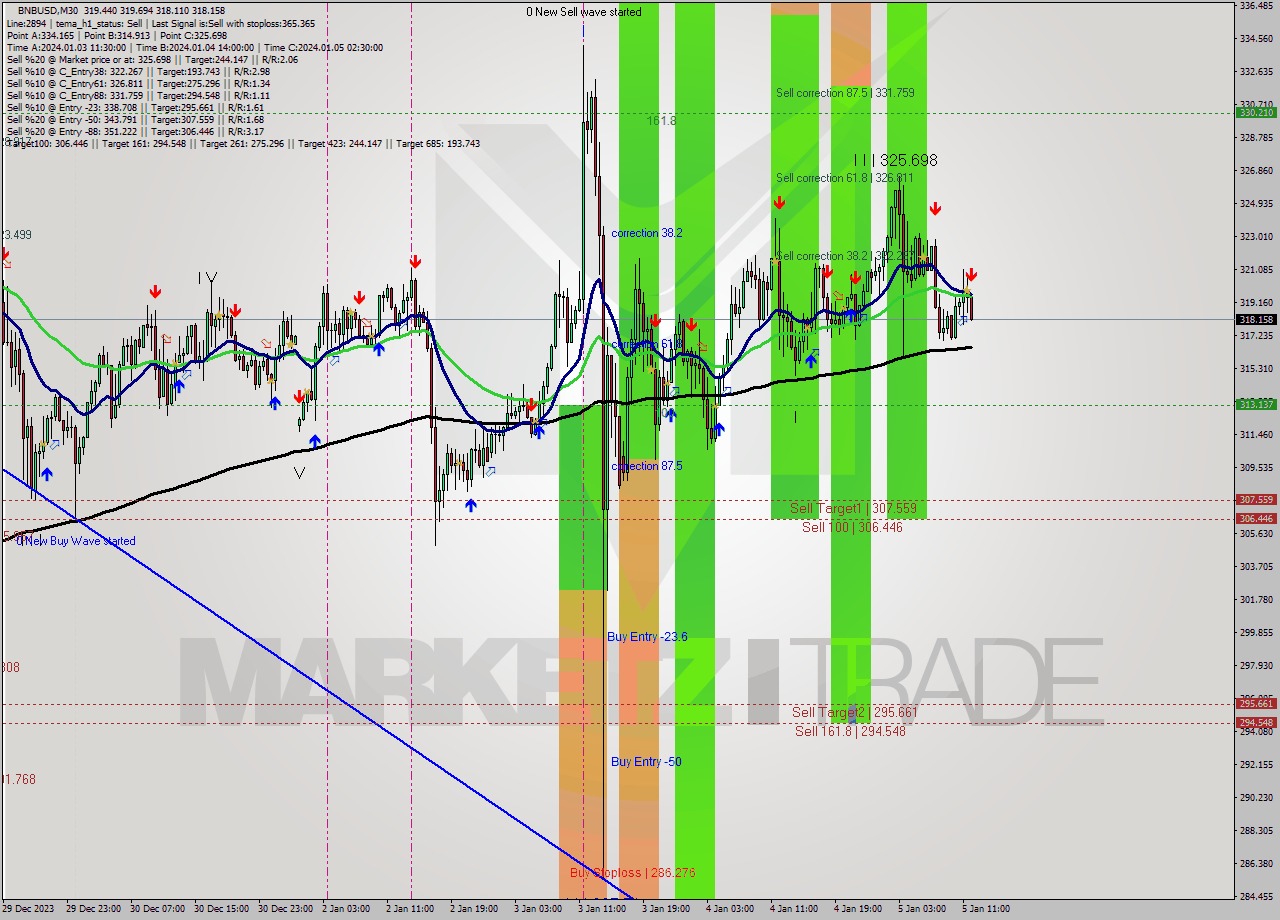Click the 'Sell %10 @ C_Entry88: 331.759' line
The image size is (1280, 920).
138,95
